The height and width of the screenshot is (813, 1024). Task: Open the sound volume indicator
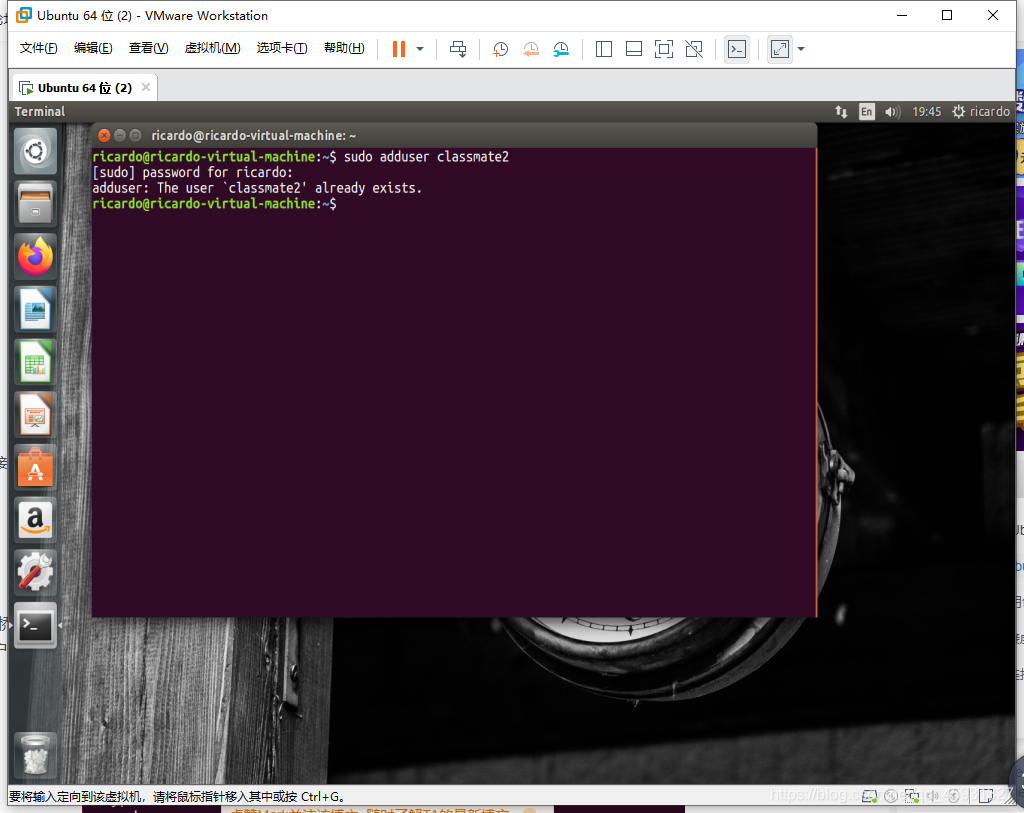tap(892, 112)
